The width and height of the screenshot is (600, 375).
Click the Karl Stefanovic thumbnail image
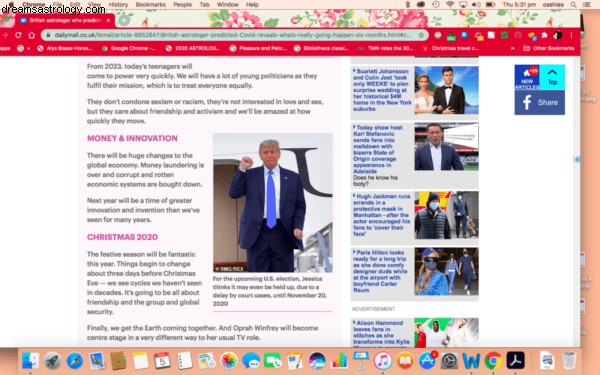(446, 147)
